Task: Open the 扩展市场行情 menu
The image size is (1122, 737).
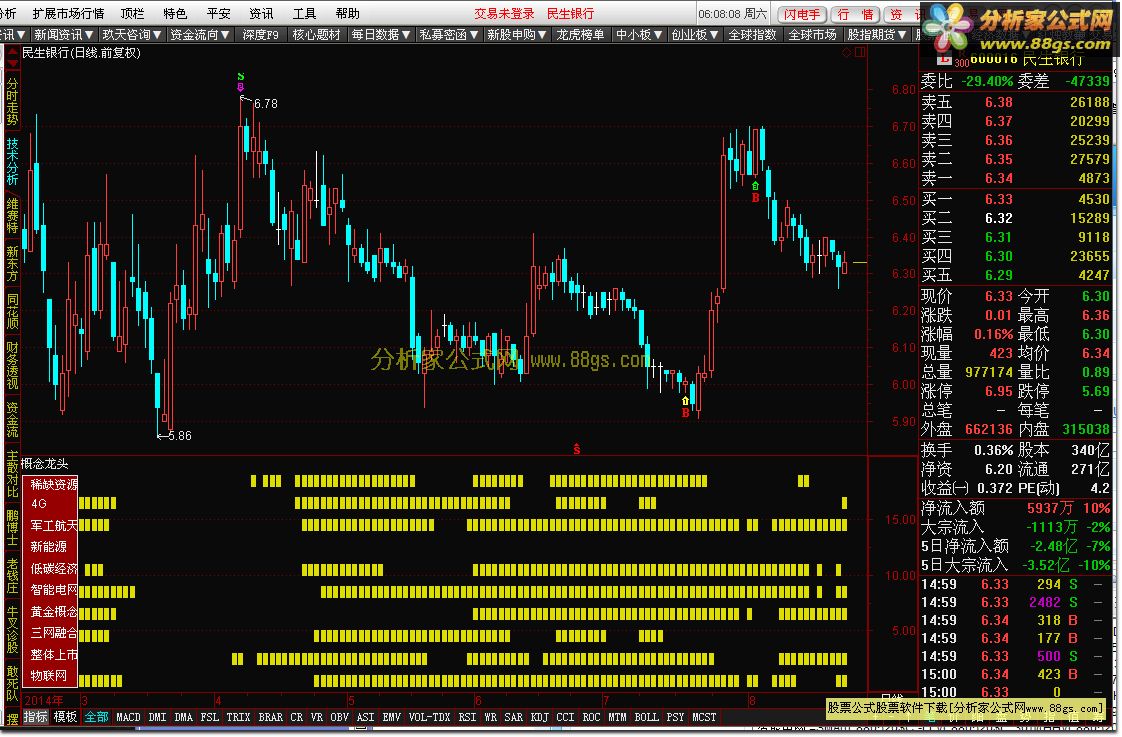Action: (68, 14)
